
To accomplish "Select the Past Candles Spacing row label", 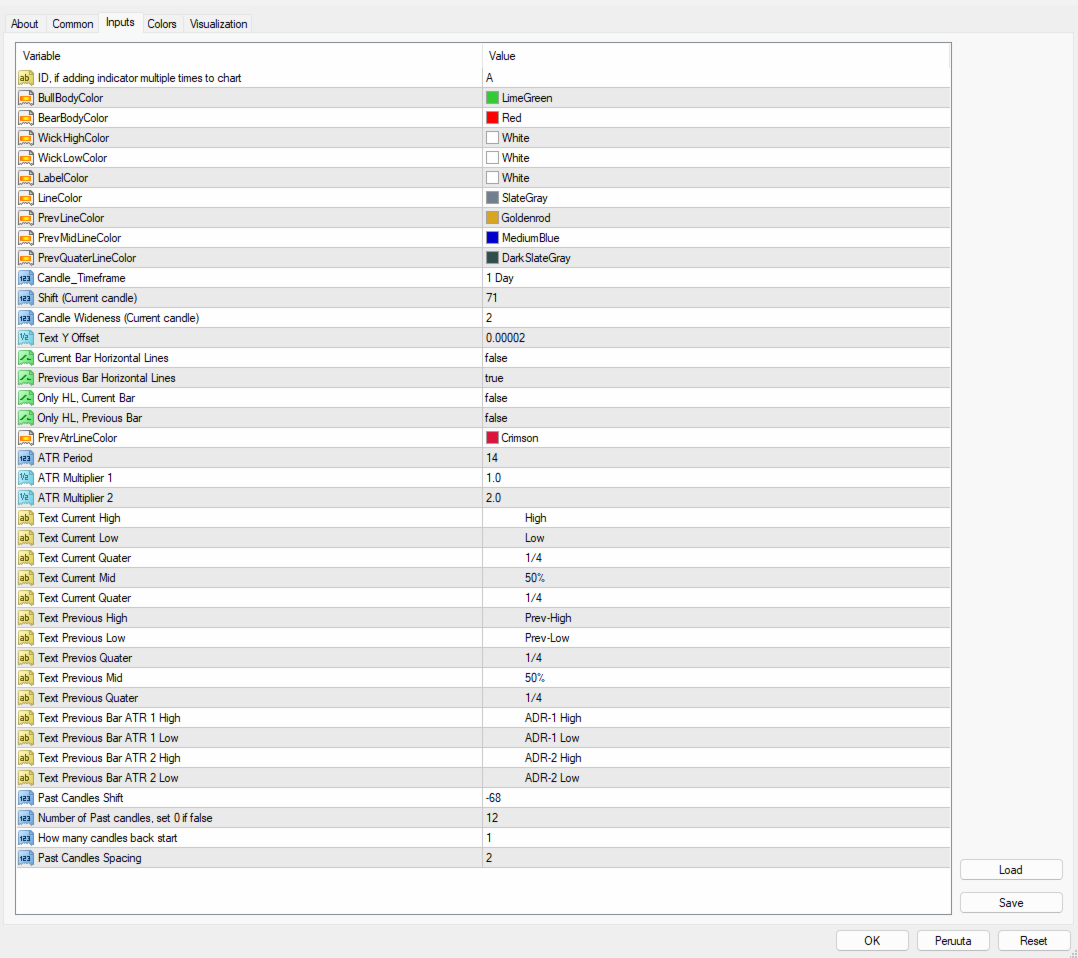I will click(x=89, y=858).
